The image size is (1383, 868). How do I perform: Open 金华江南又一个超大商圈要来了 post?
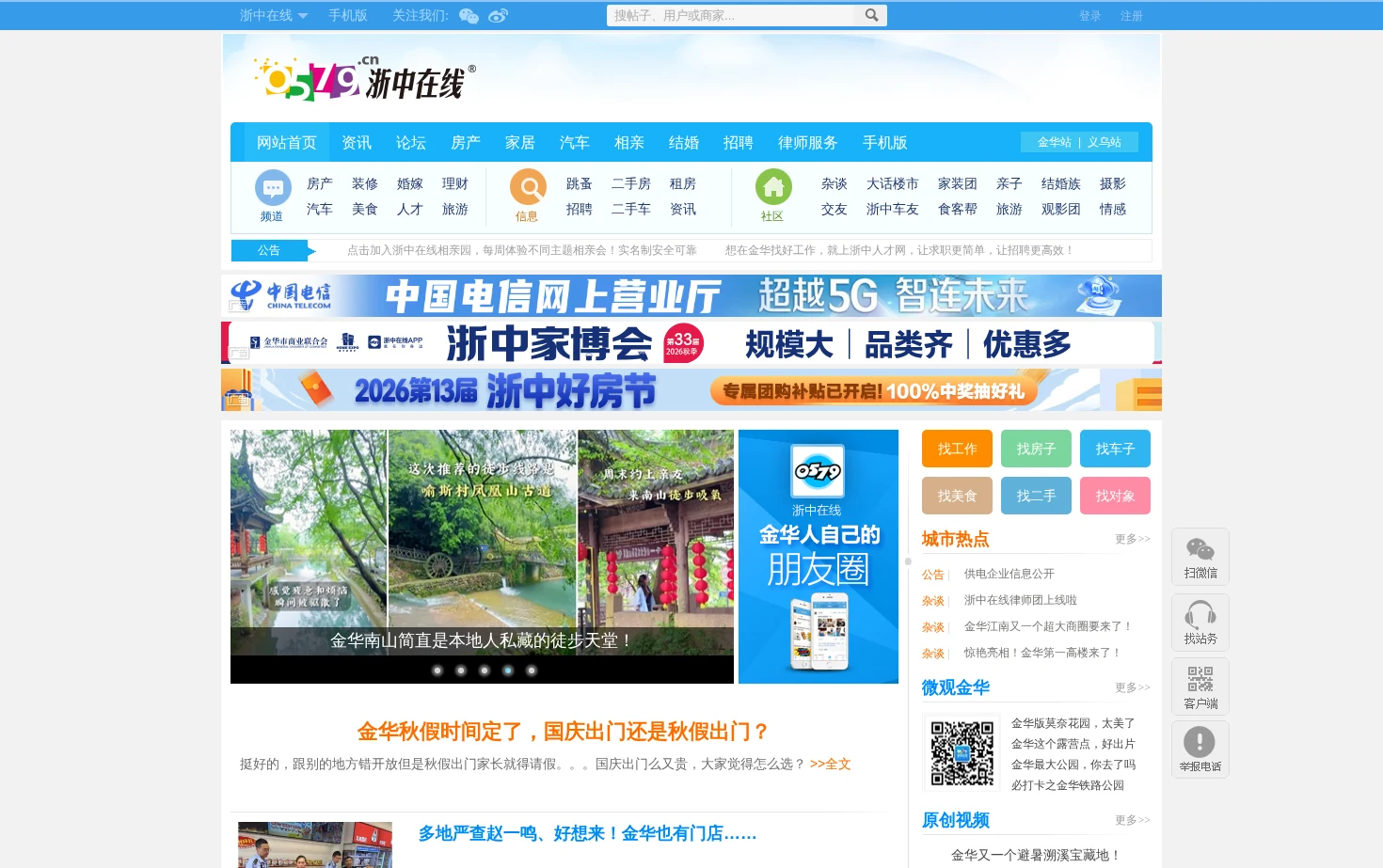1048,626
